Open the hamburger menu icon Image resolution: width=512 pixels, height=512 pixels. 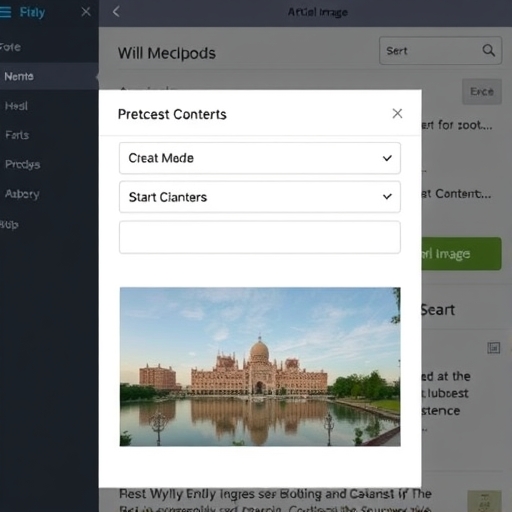pyautogui.click(x=5, y=12)
